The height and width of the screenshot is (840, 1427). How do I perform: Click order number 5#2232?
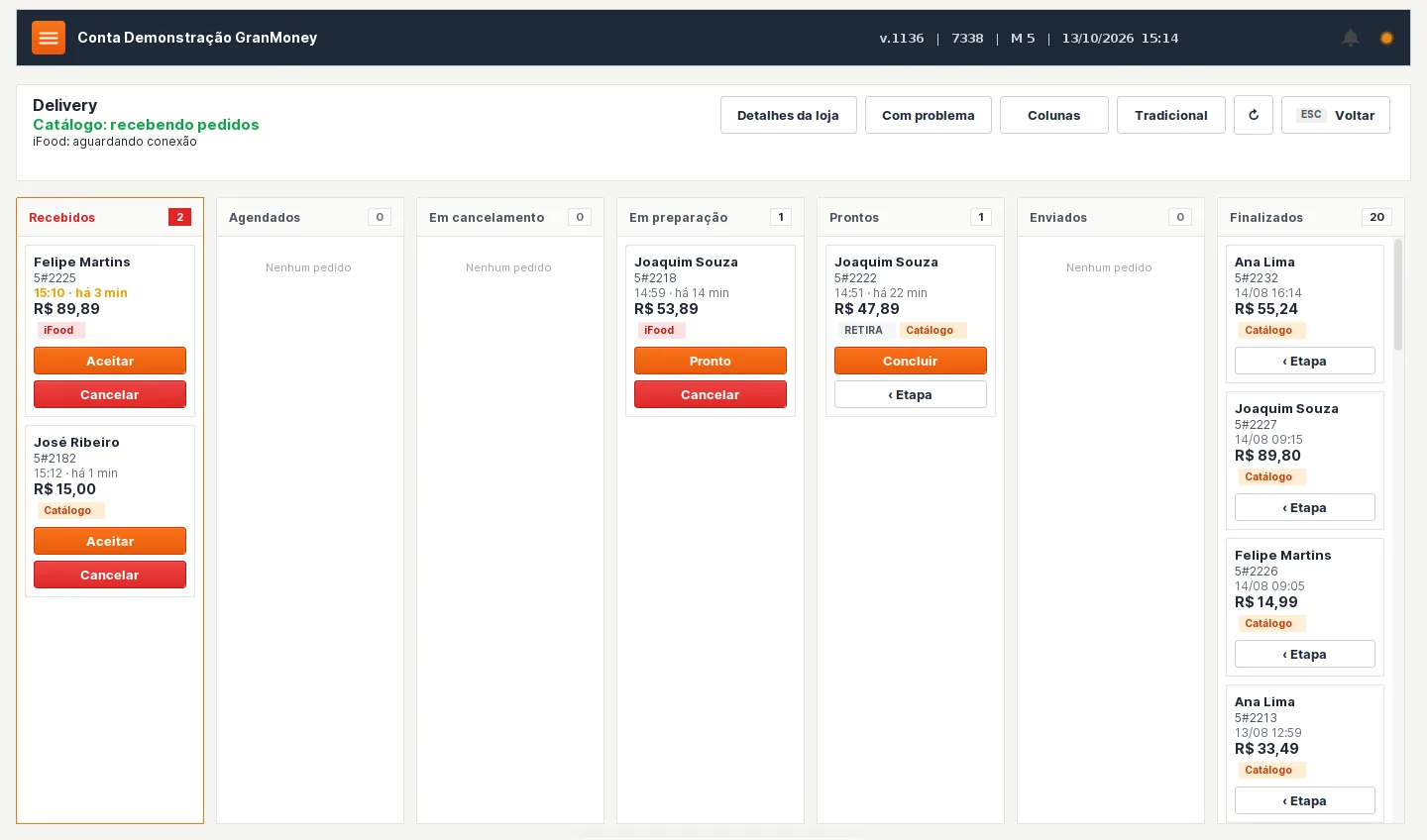pos(1257,278)
